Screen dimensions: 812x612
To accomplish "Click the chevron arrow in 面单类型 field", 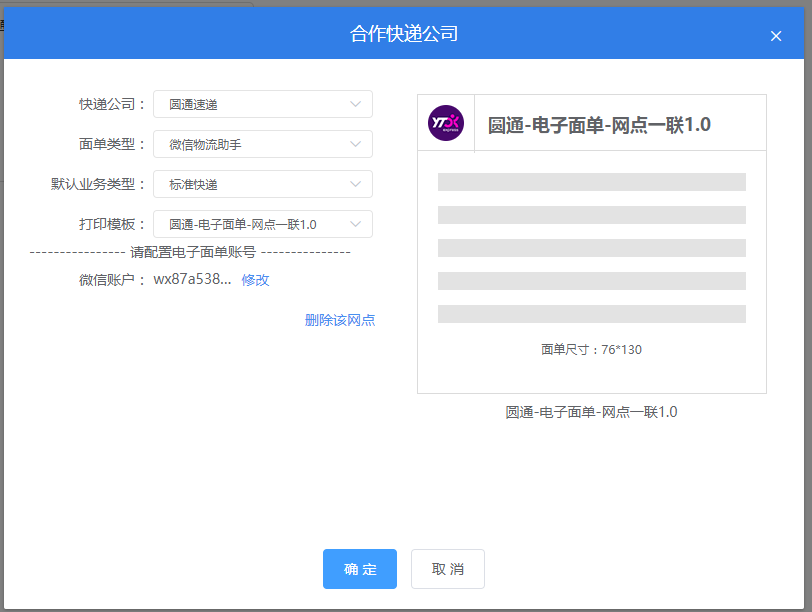I will point(356,144).
